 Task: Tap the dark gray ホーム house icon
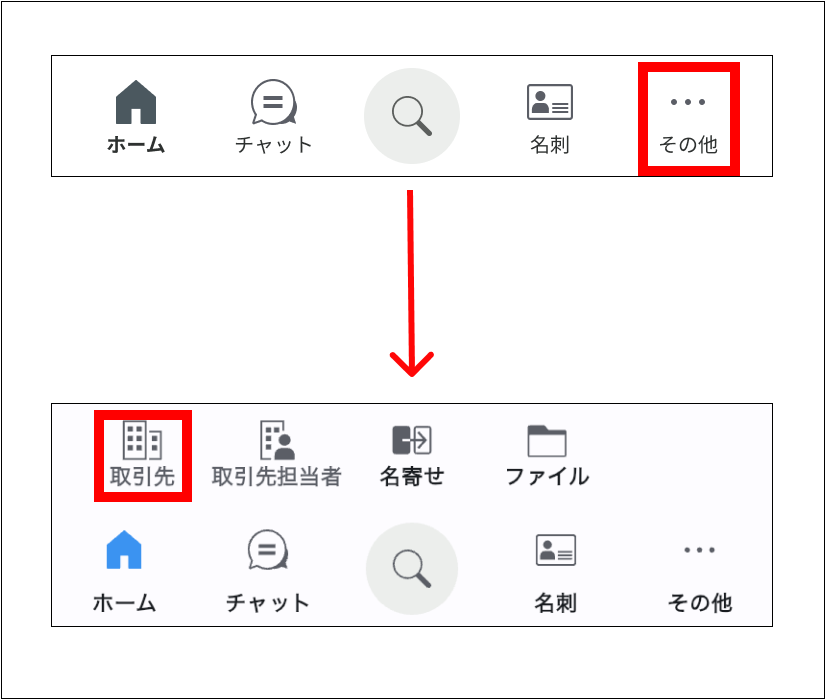136,102
